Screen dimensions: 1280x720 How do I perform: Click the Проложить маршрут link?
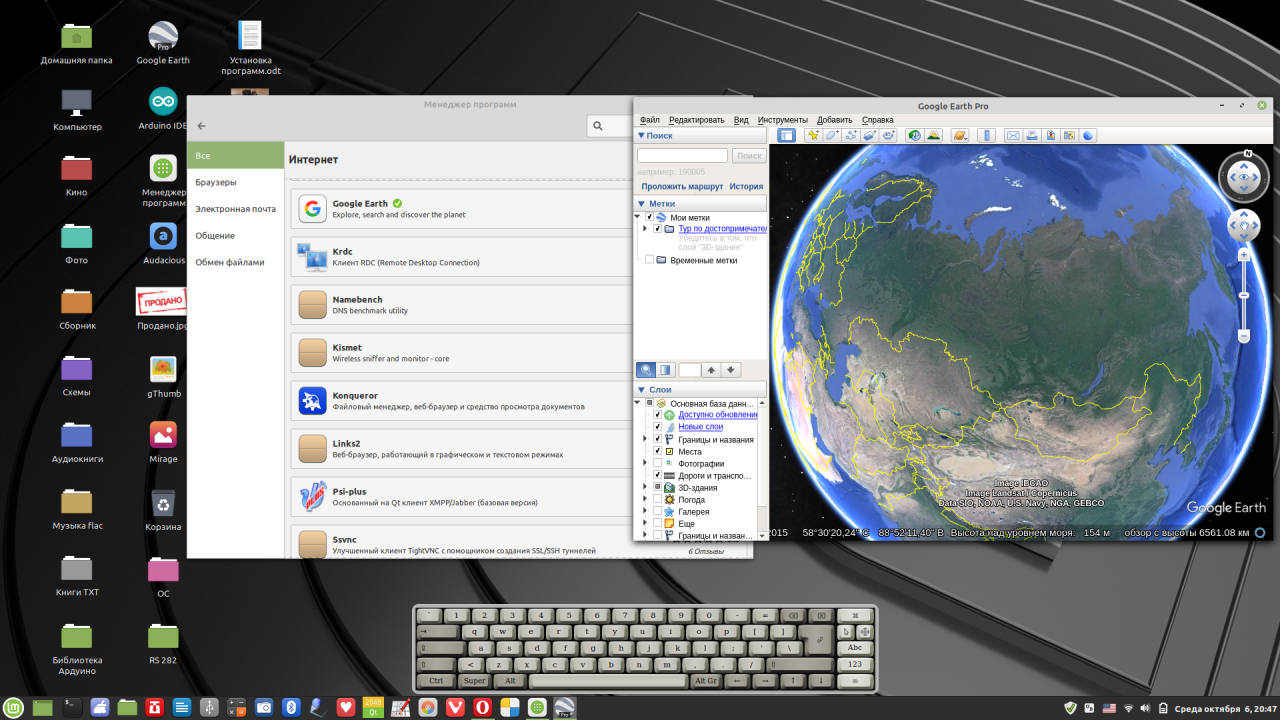point(682,186)
